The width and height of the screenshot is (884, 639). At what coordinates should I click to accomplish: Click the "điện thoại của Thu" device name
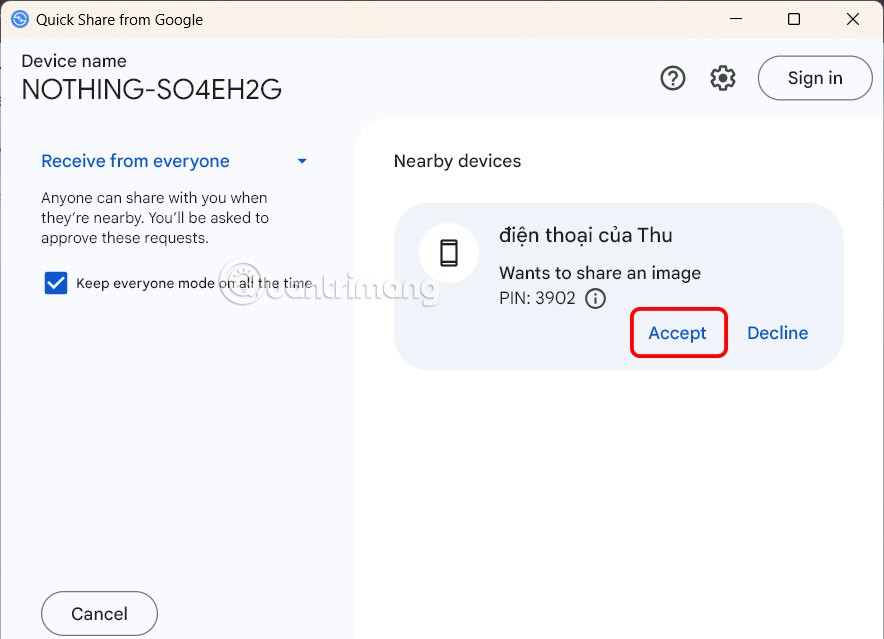click(x=586, y=235)
